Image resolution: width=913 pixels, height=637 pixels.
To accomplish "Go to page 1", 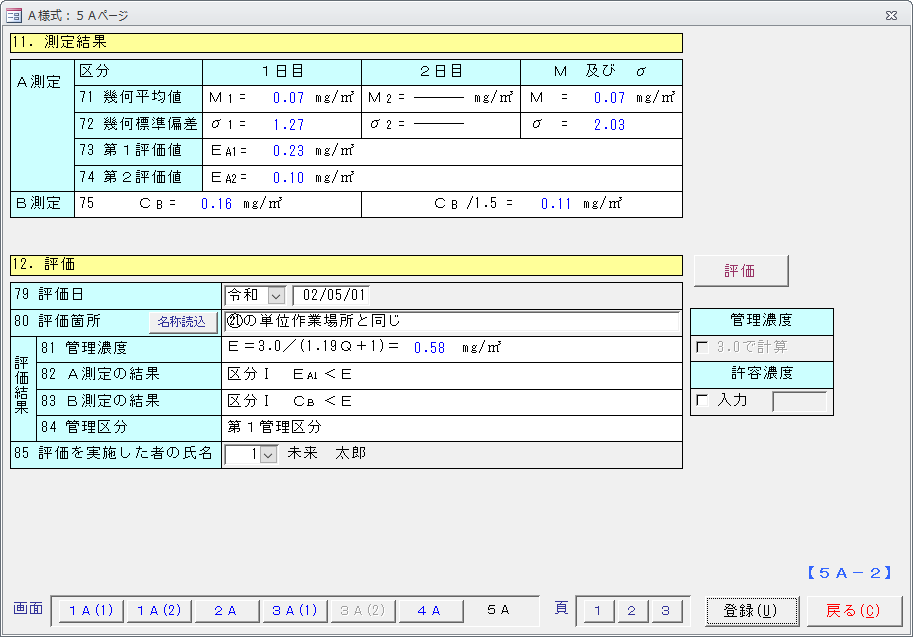I will tap(597, 611).
